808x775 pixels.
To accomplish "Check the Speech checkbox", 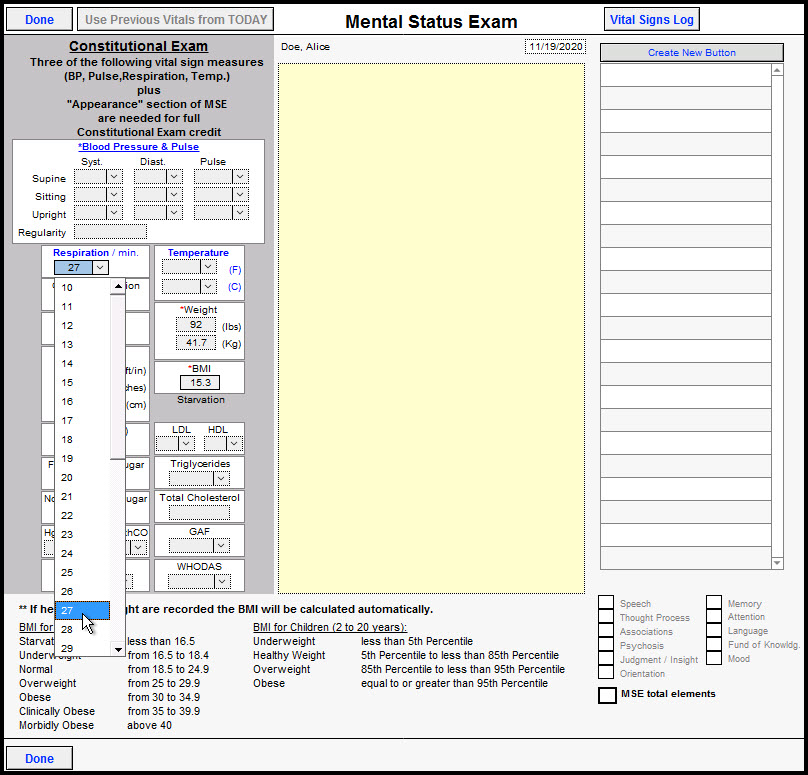I will (x=606, y=603).
